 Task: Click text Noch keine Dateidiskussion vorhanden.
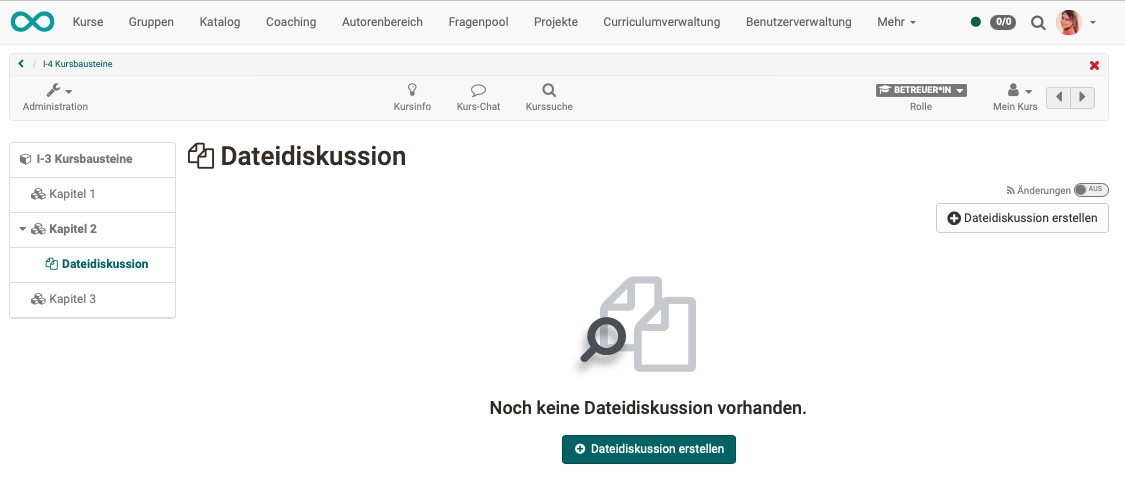[648, 408]
